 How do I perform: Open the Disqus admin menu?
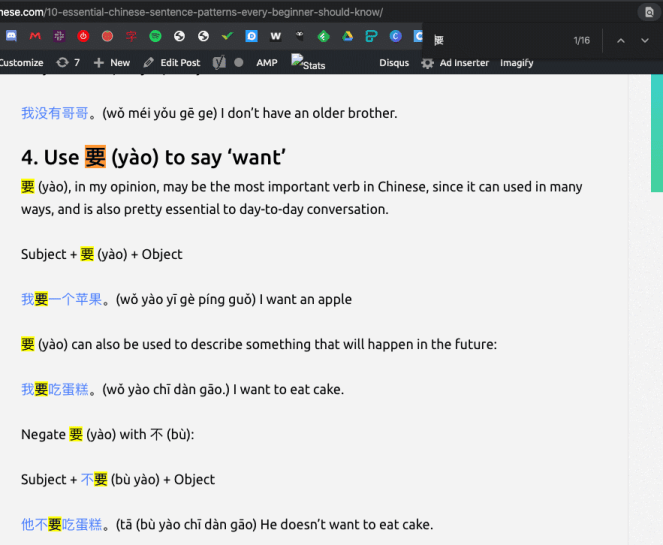393,63
